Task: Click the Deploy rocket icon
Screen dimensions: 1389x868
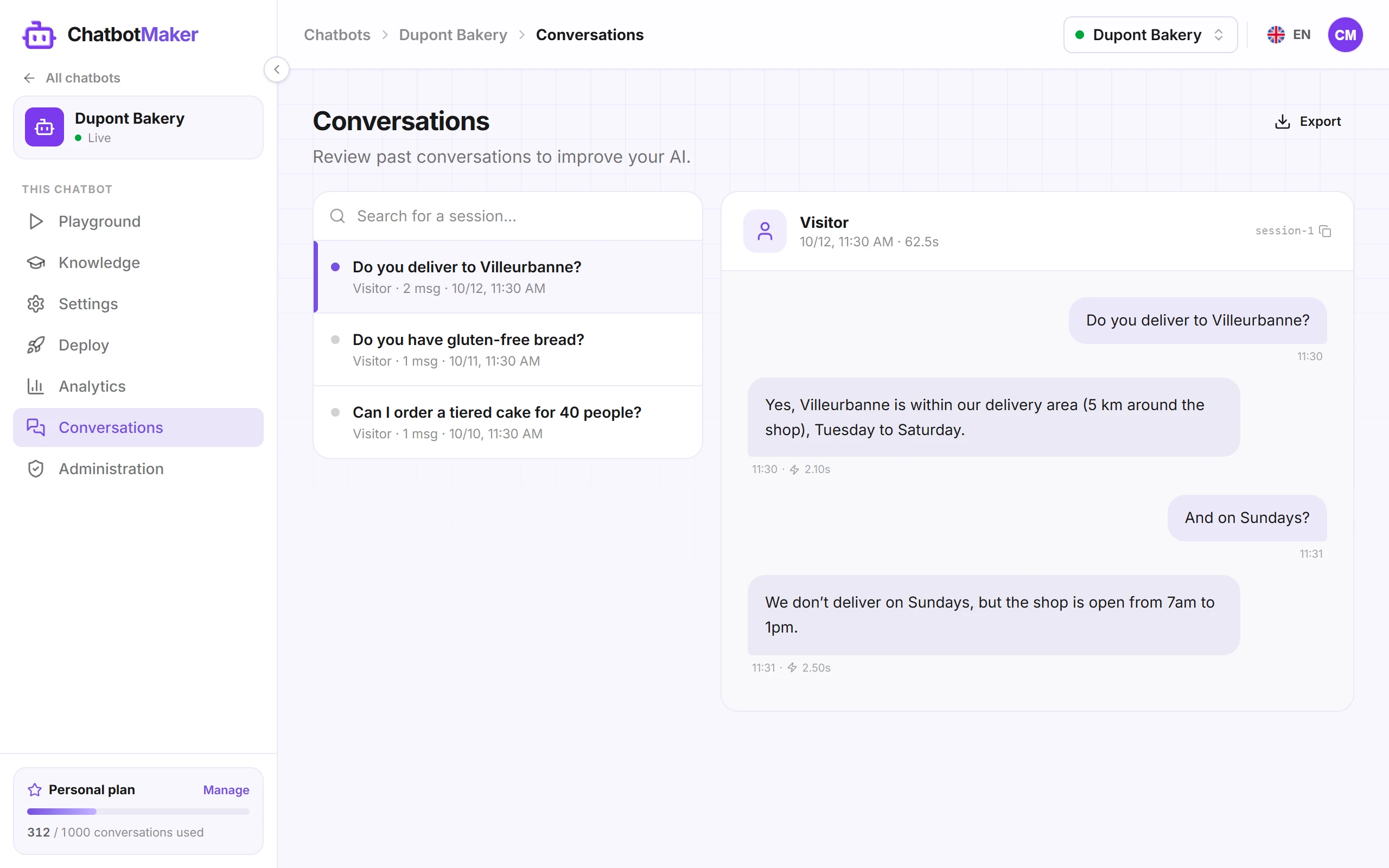Action: (x=36, y=345)
